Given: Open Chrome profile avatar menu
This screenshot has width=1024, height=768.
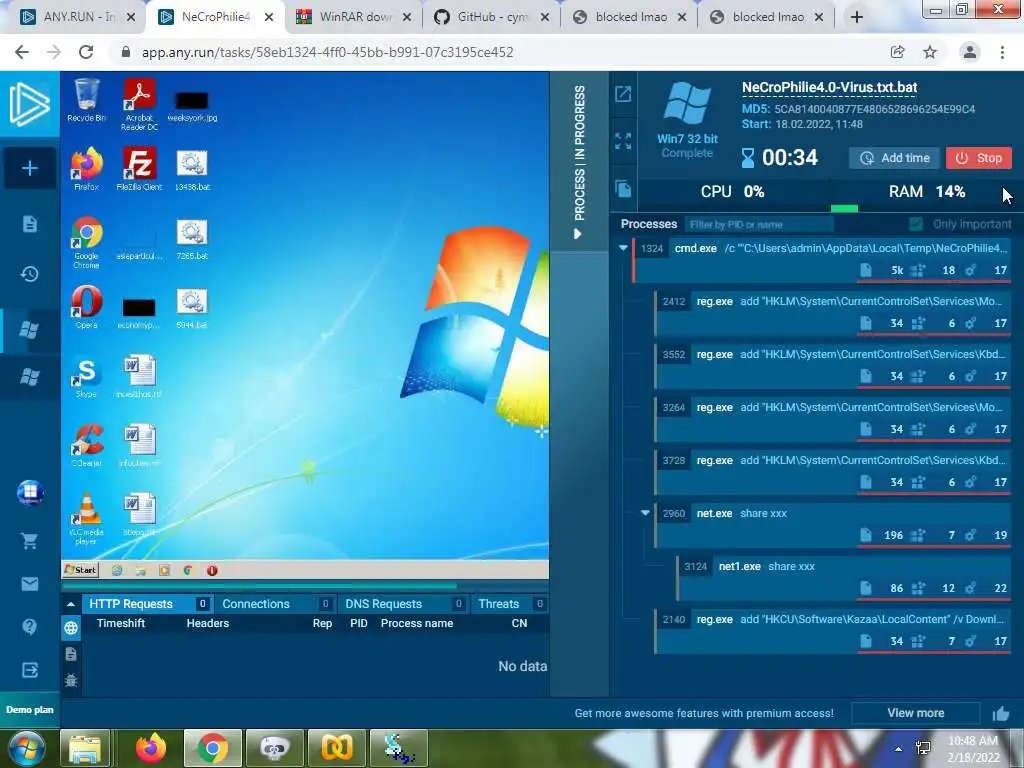Looking at the screenshot, I should [970, 52].
